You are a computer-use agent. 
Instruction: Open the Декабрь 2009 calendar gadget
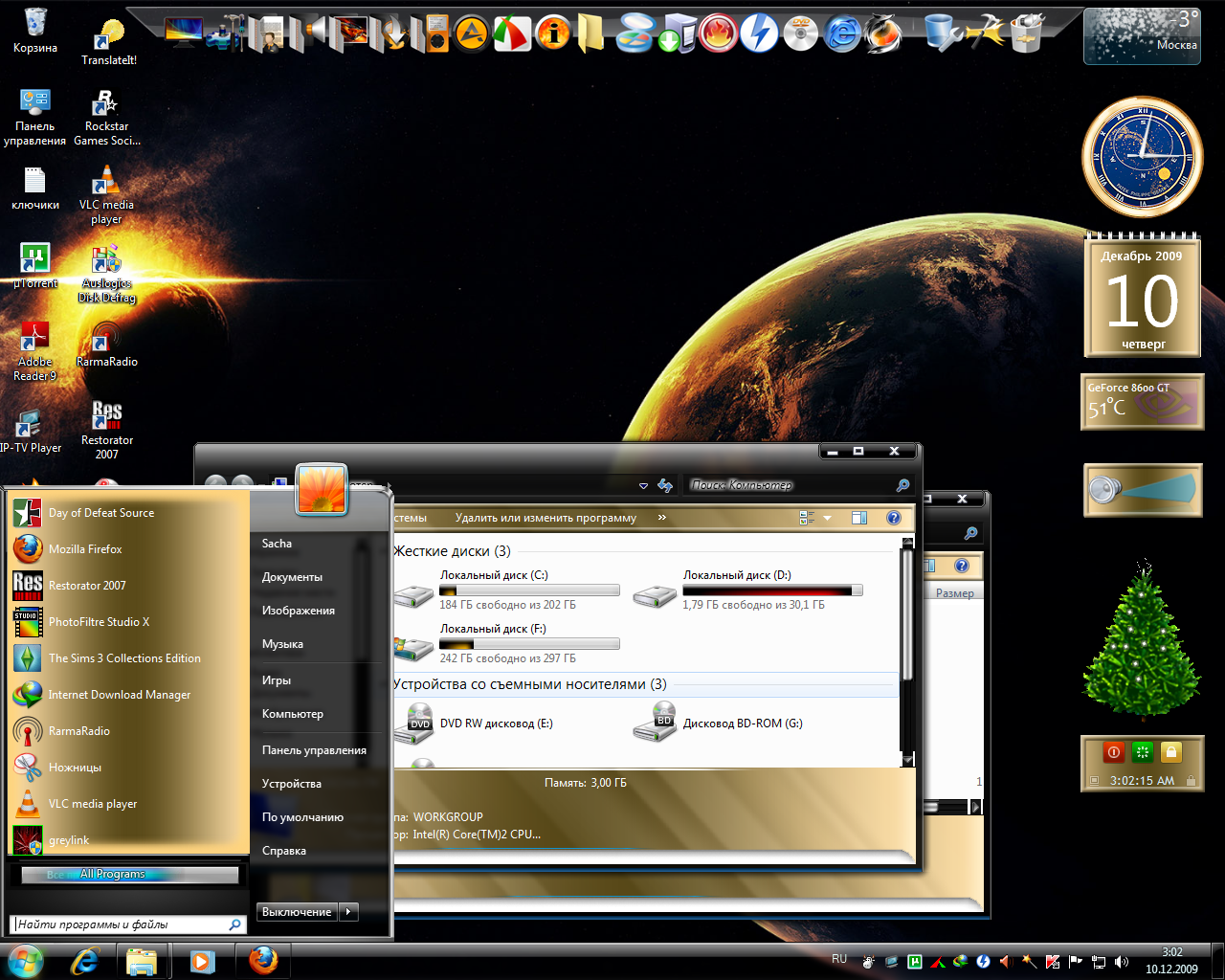point(1143,296)
